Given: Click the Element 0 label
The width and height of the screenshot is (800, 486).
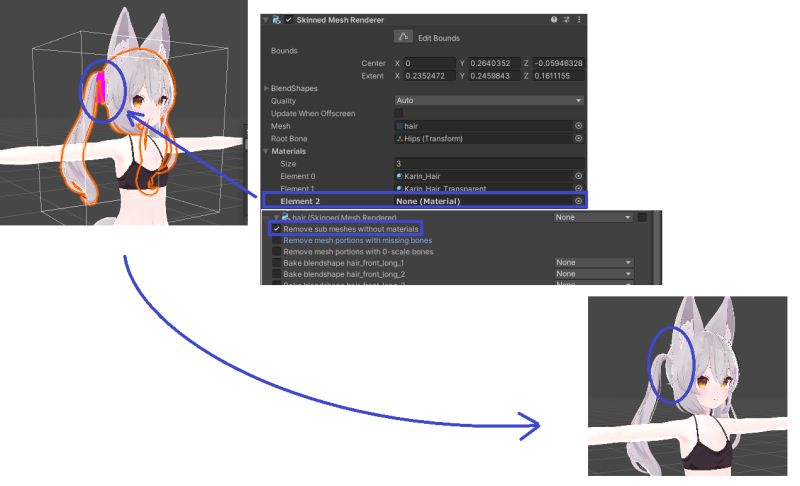Looking at the screenshot, I should (x=297, y=176).
